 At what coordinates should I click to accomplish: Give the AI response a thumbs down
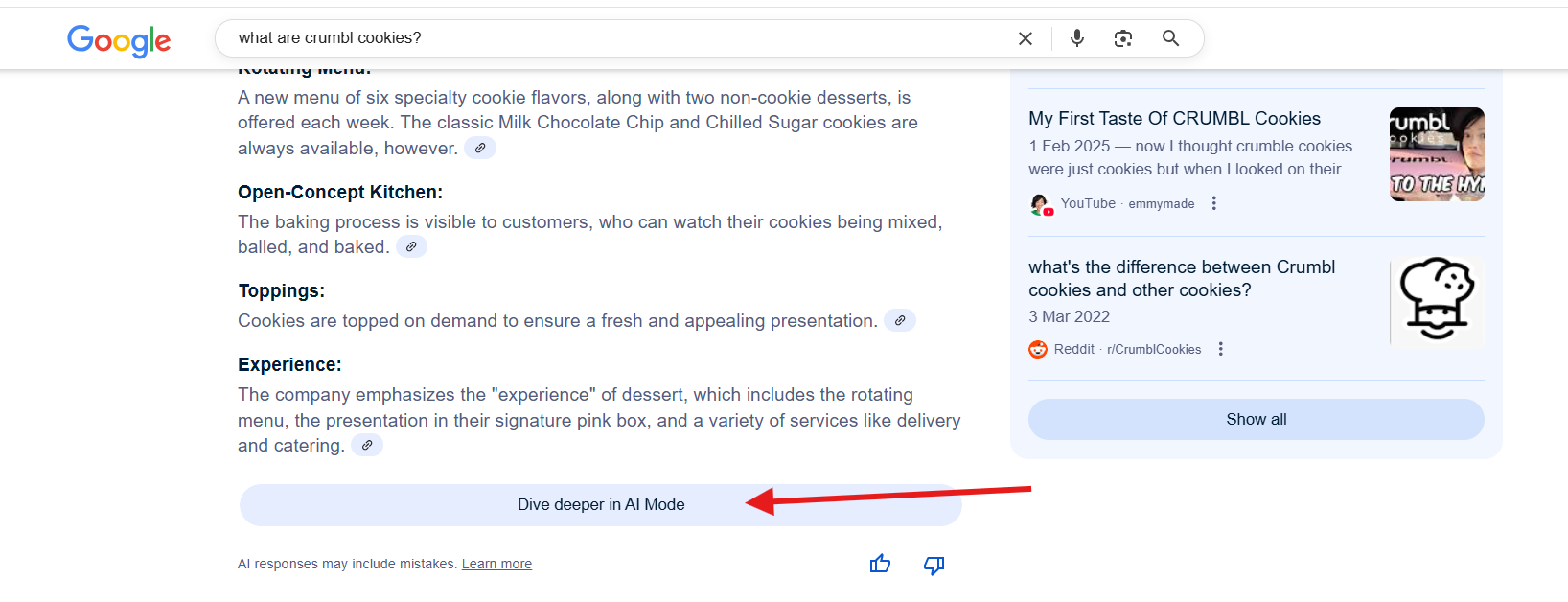[934, 565]
